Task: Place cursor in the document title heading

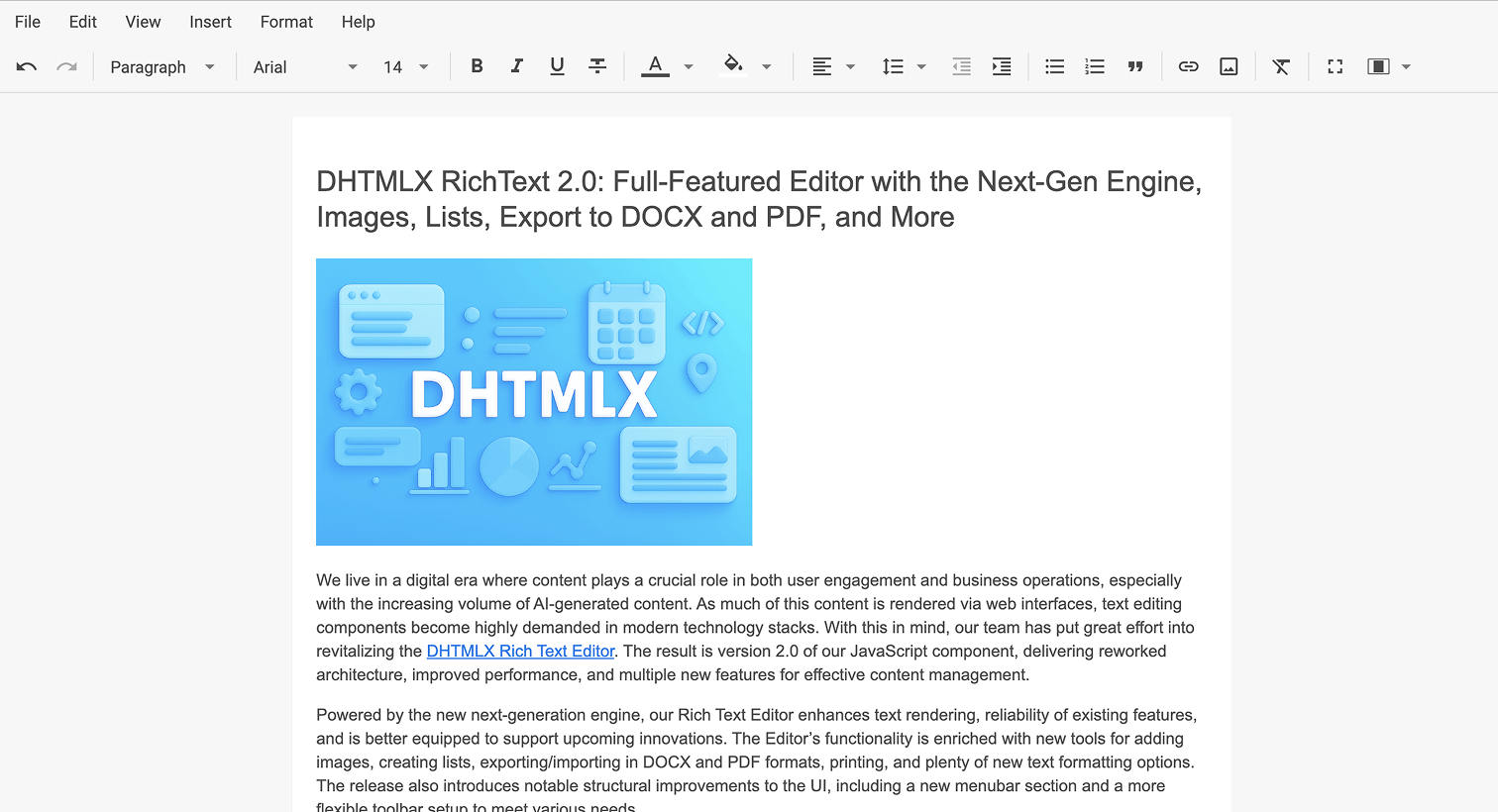Action: click(x=759, y=199)
